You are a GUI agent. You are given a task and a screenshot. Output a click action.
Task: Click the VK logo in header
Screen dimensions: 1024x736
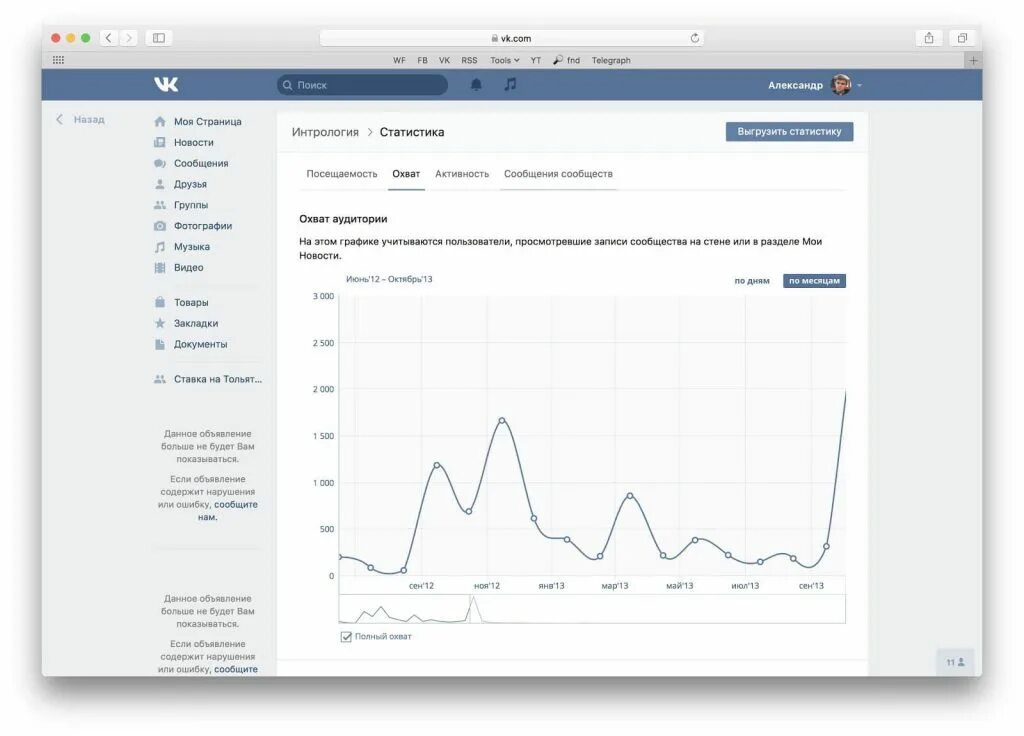[x=166, y=84]
